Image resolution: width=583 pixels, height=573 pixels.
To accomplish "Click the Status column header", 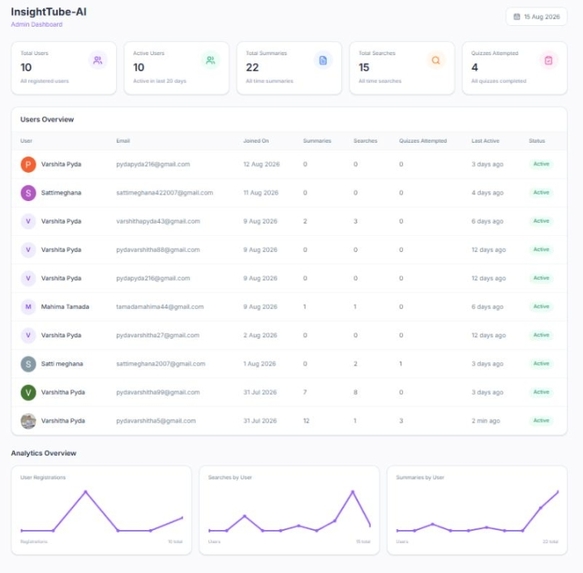I will click(x=537, y=141).
